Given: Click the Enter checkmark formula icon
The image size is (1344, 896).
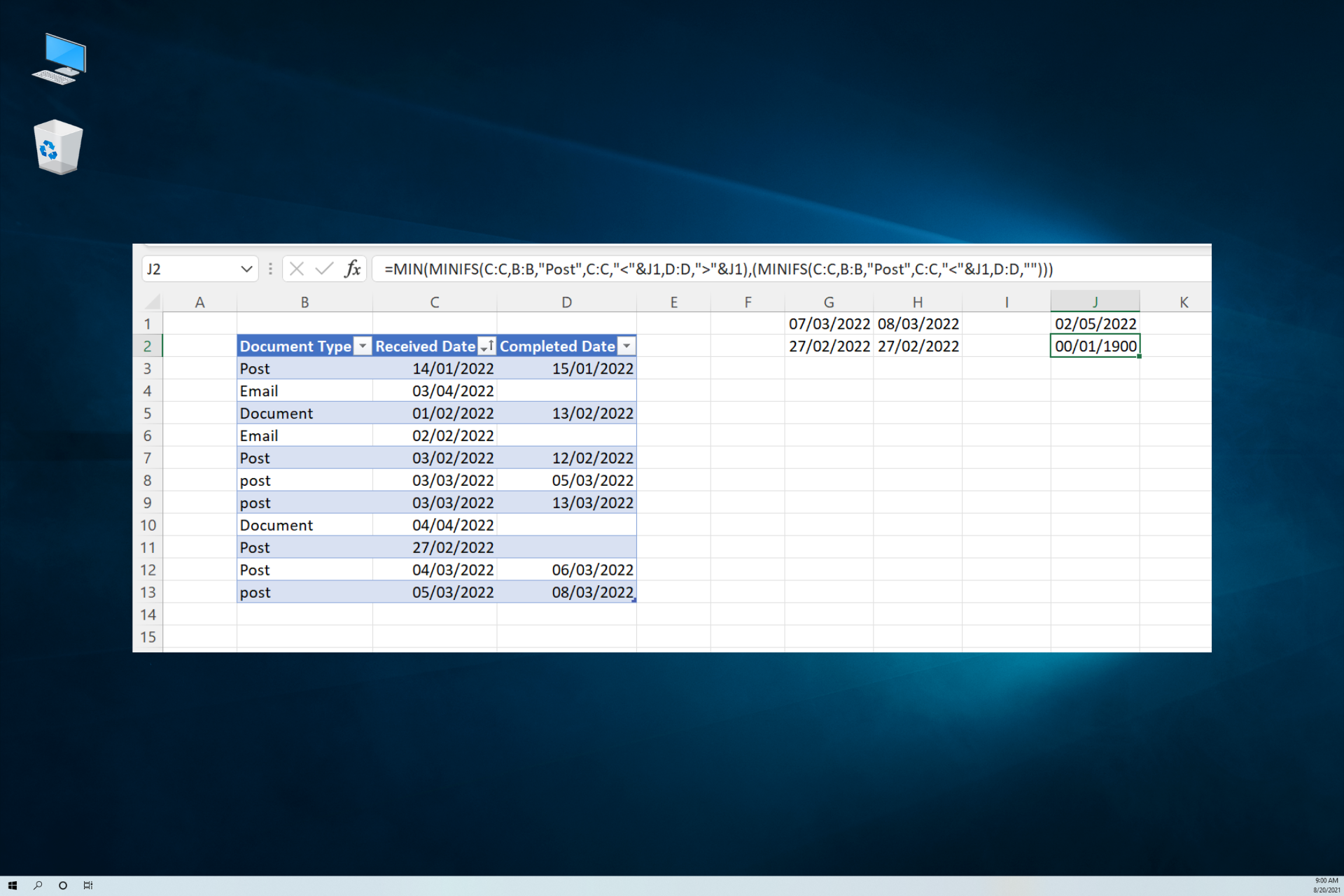Looking at the screenshot, I should (x=324, y=269).
